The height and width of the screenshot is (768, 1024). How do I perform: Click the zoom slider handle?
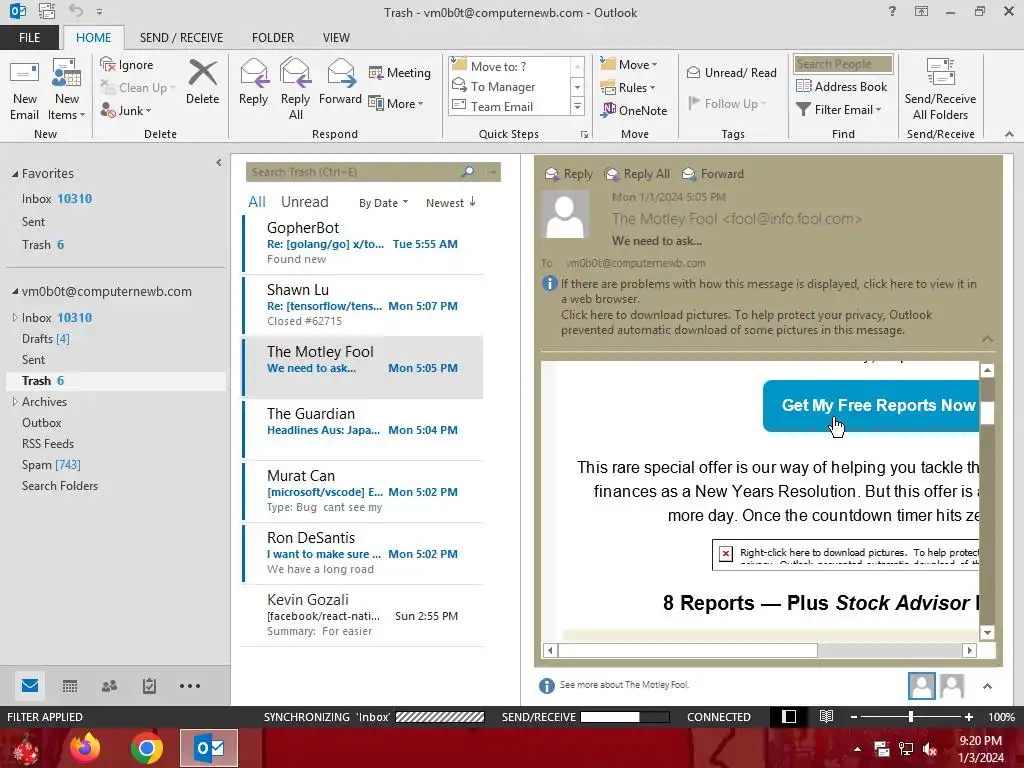pyautogui.click(x=910, y=716)
